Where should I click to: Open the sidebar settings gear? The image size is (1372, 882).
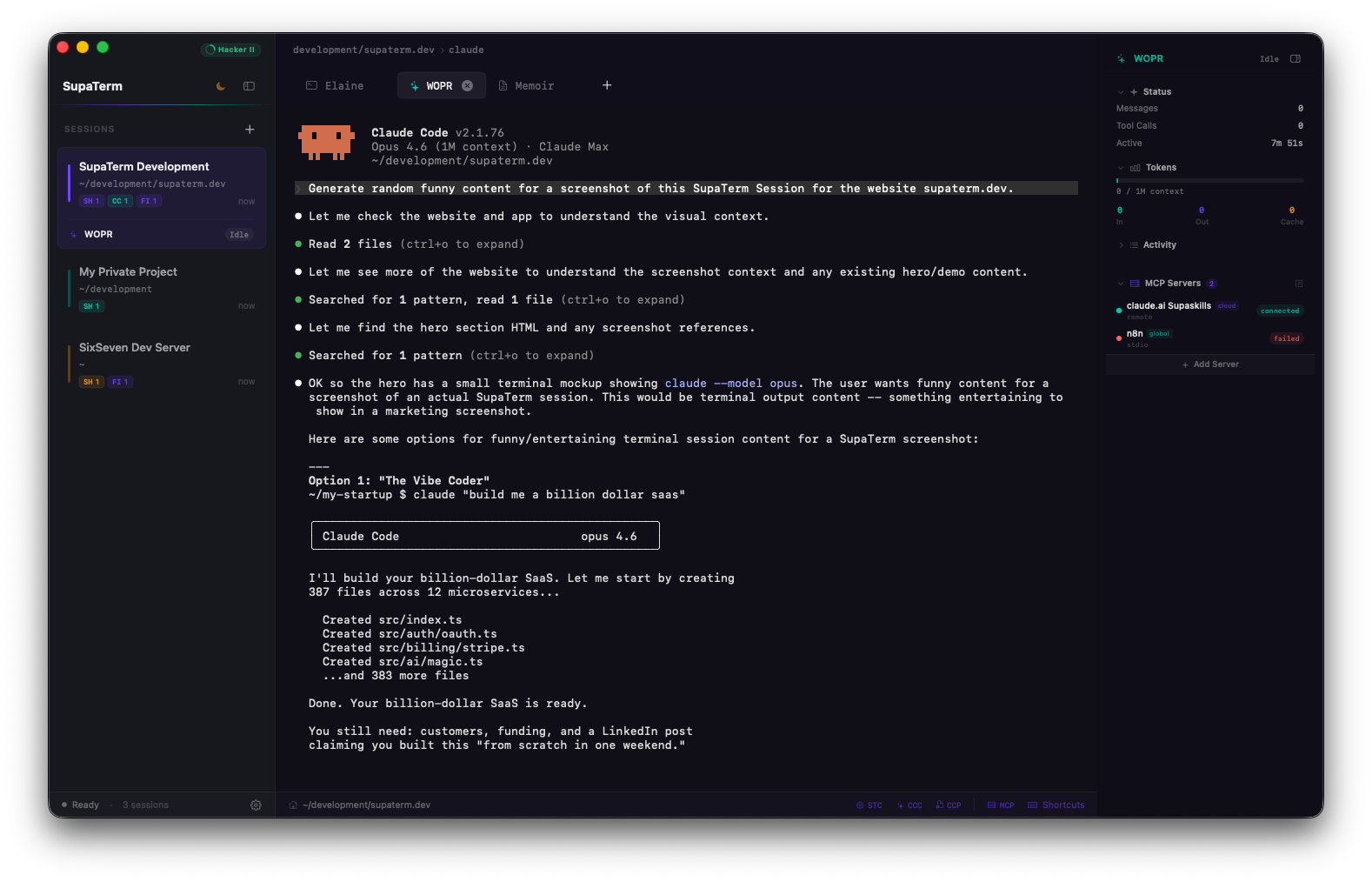(x=256, y=805)
